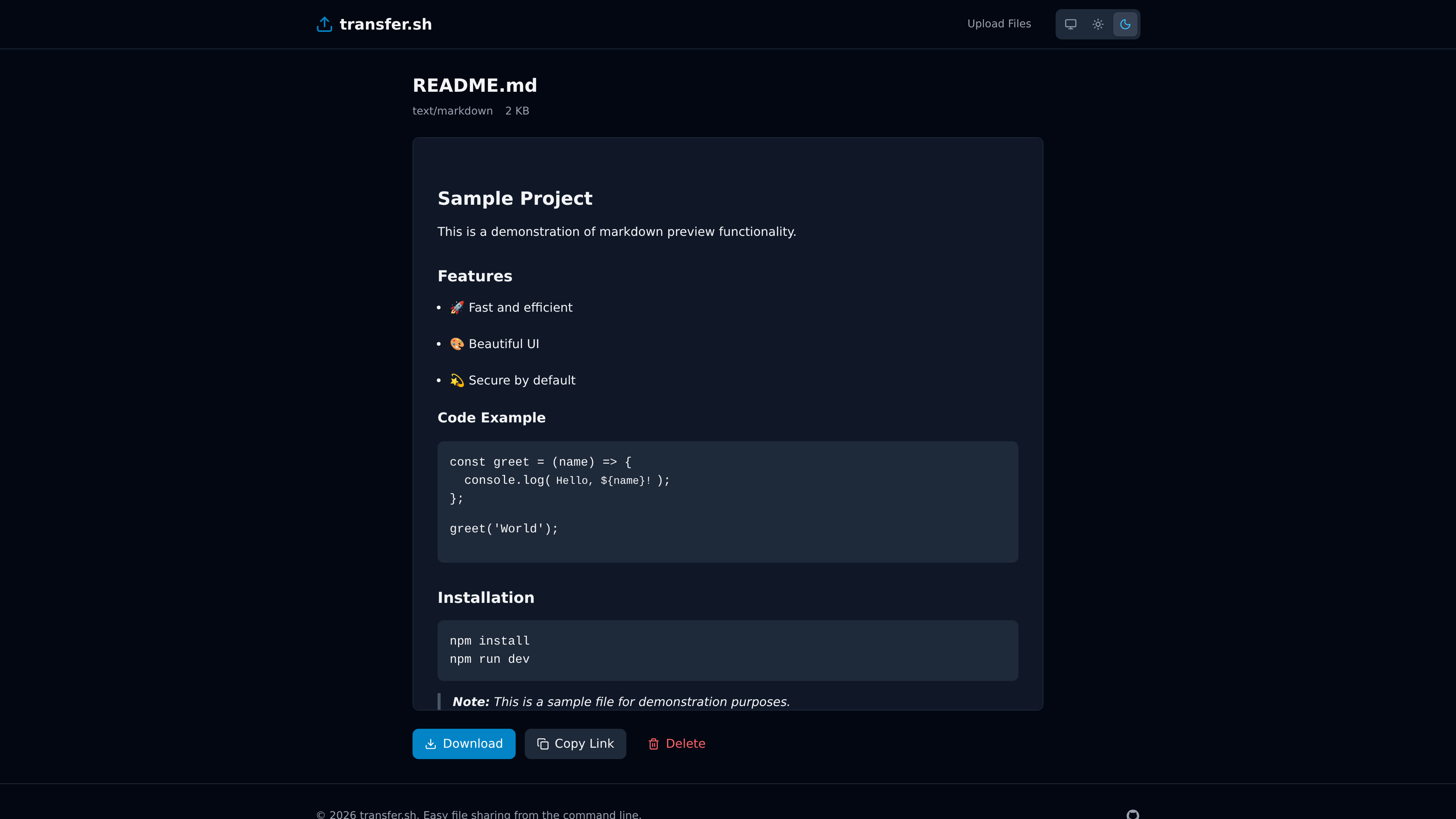Click the text/markdown file type label
Viewport: 1456px width, 819px height.
point(452,111)
